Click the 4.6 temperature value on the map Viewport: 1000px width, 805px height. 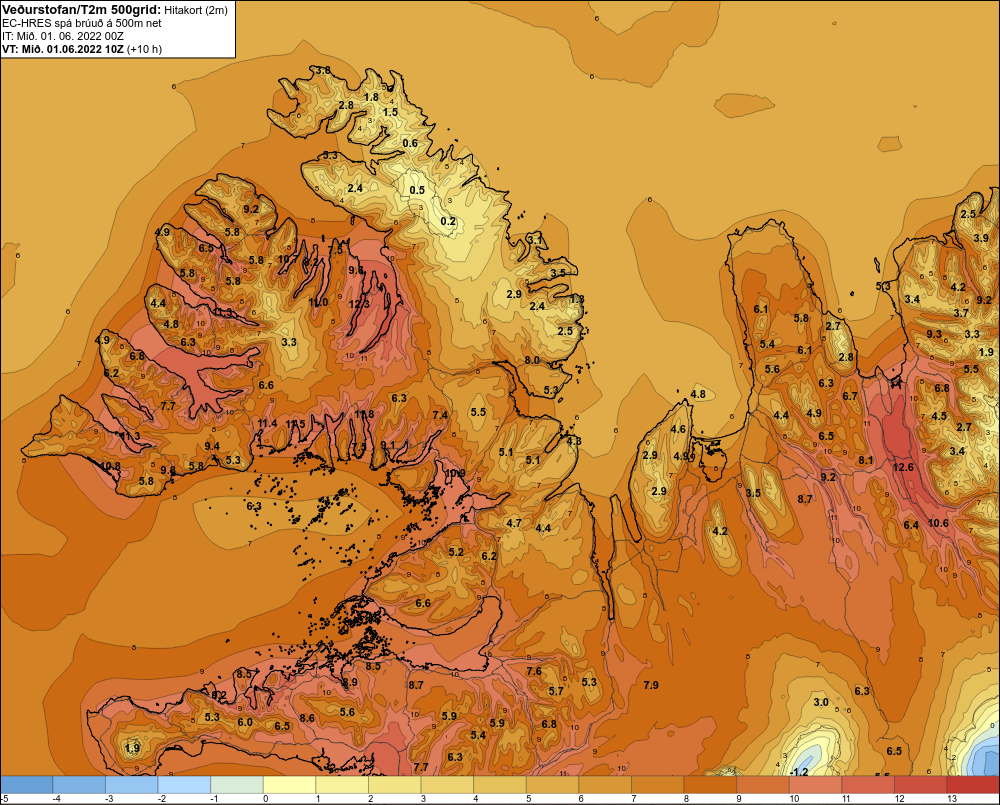(x=678, y=429)
